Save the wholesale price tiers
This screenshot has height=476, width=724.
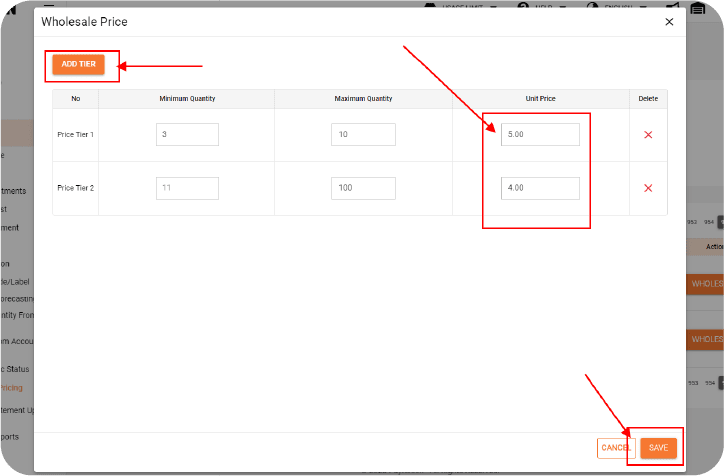(658, 448)
